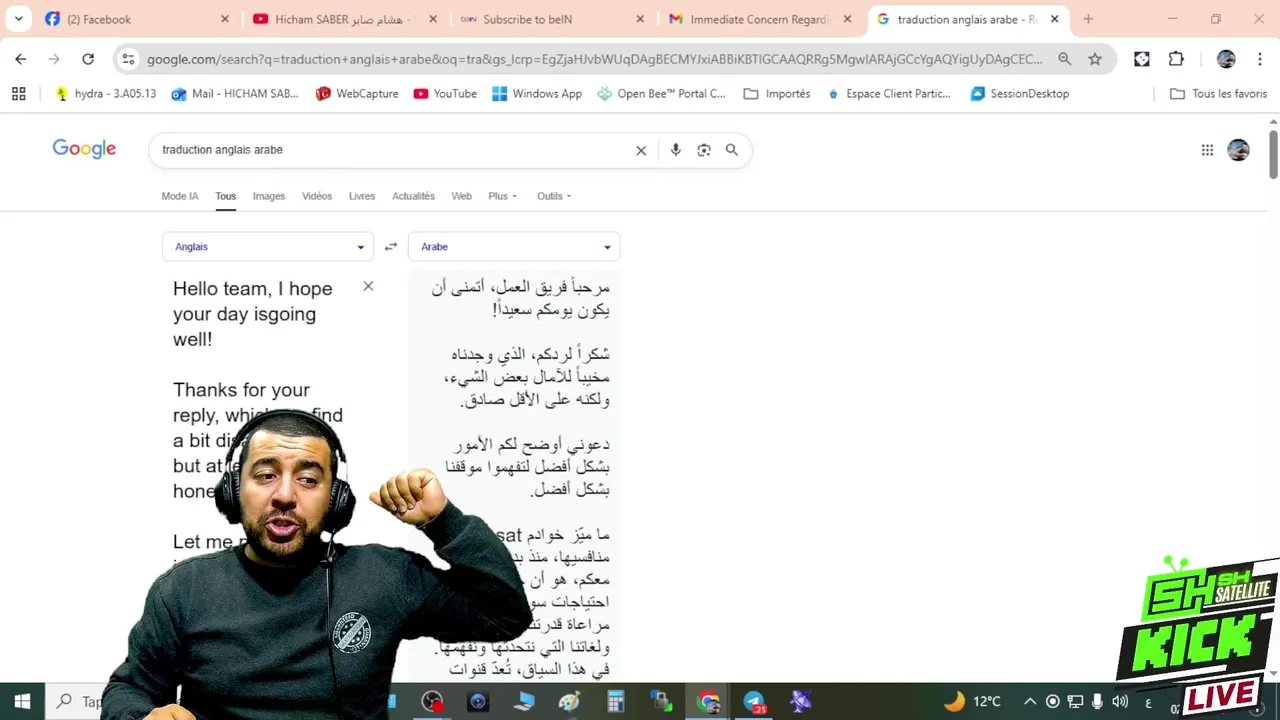Close the Facebook tab

click(x=225, y=19)
